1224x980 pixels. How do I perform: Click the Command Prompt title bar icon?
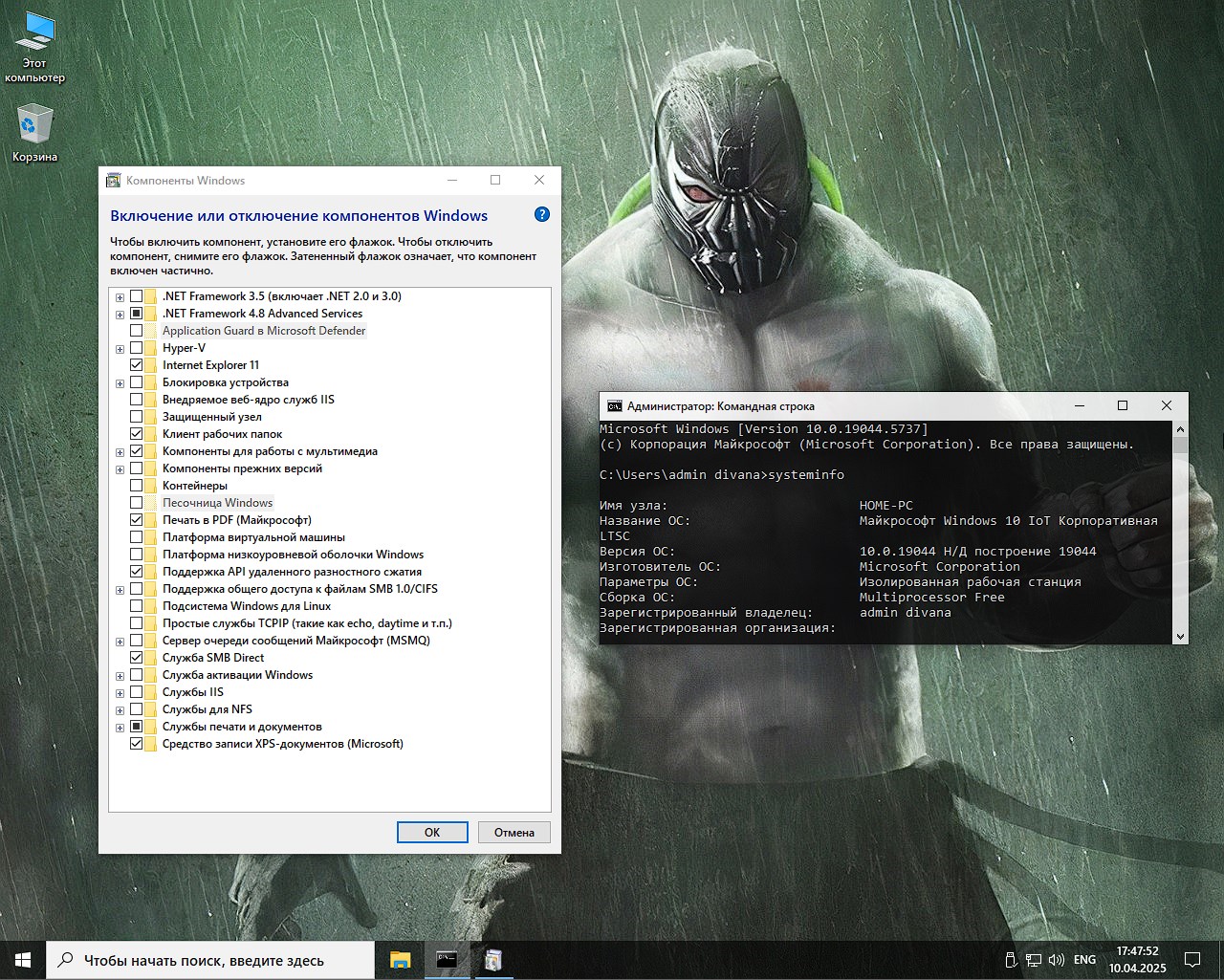click(x=615, y=405)
